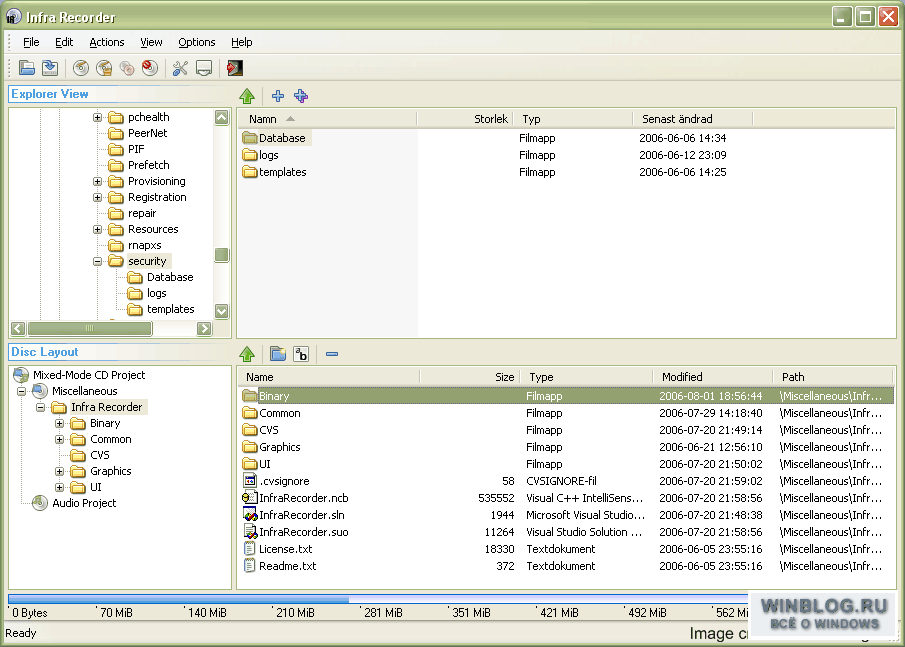Click the Add all double plus icon
Image resolution: width=905 pixels, height=647 pixels.
click(301, 96)
